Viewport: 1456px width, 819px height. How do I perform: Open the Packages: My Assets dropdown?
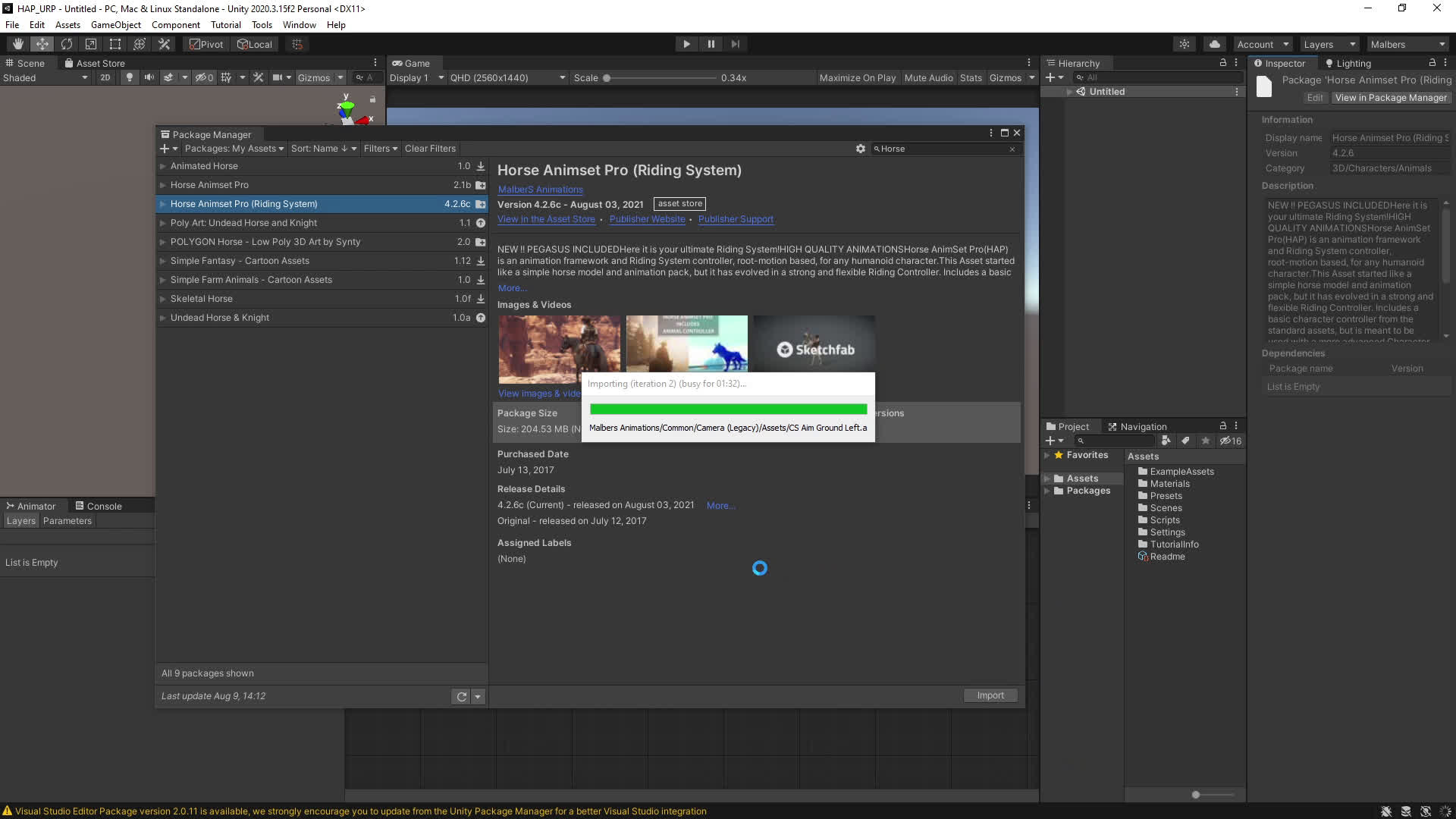[x=234, y=149]
